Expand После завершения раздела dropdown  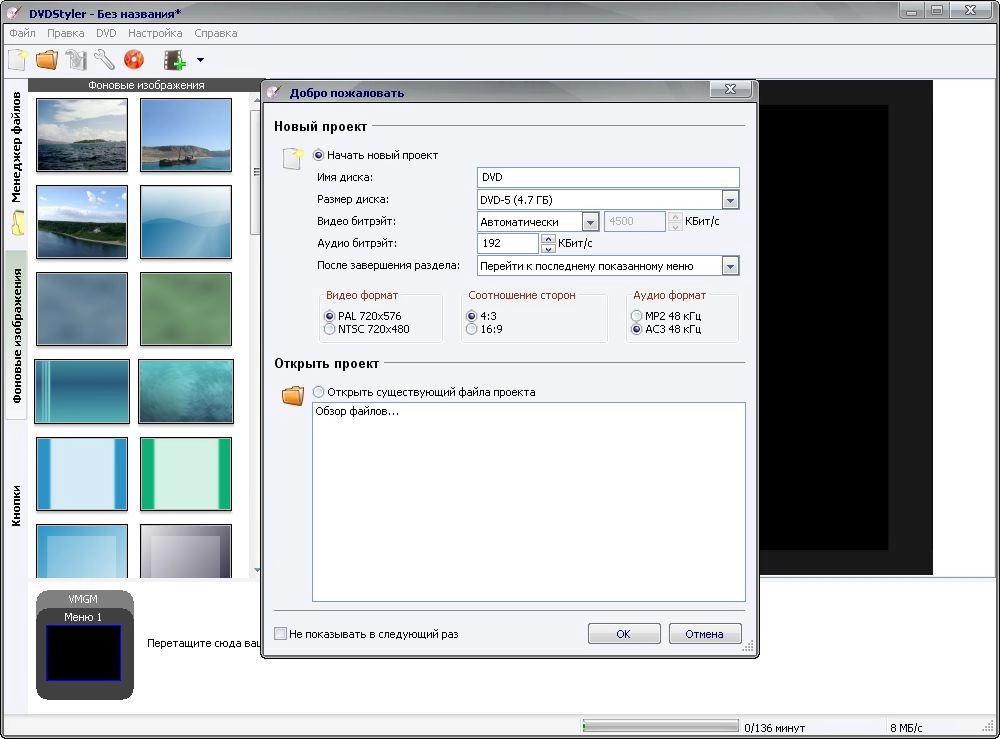730,266
